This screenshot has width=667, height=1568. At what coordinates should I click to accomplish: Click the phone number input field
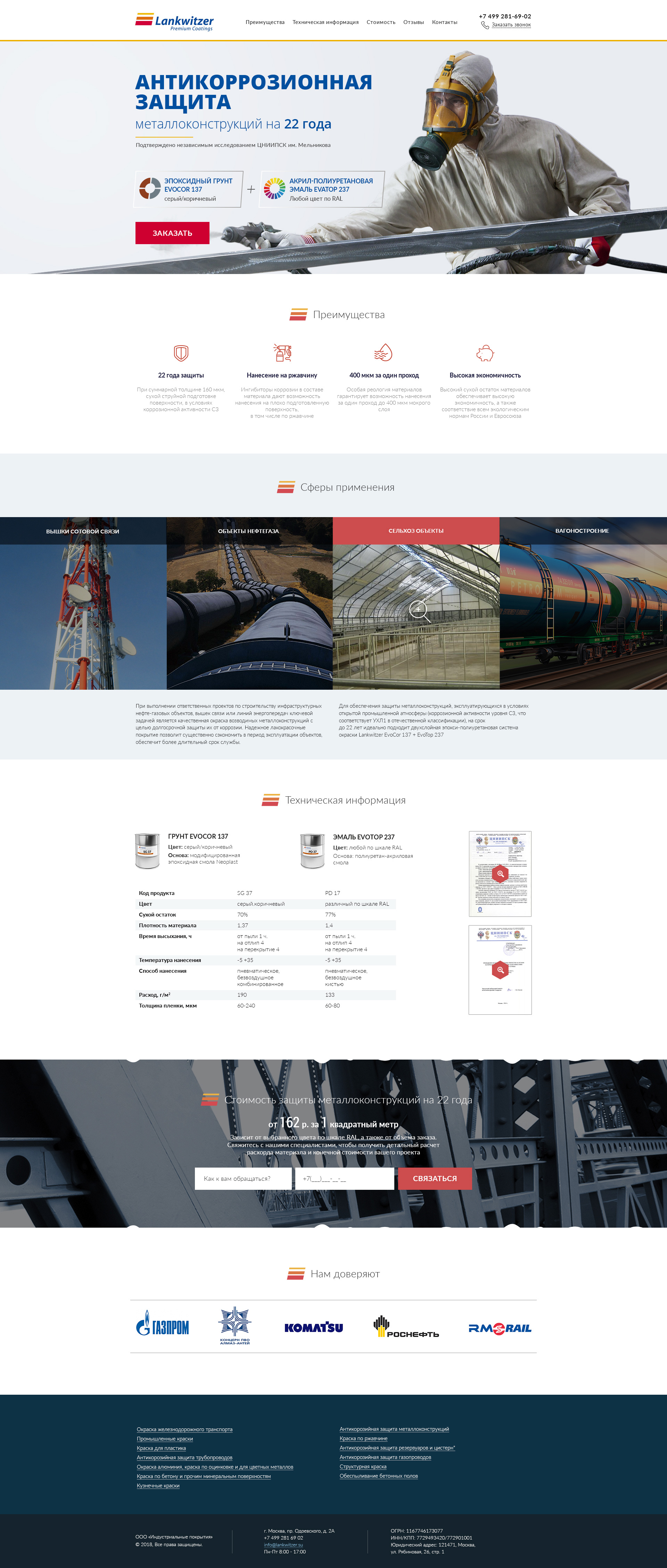click(344, 1178)
